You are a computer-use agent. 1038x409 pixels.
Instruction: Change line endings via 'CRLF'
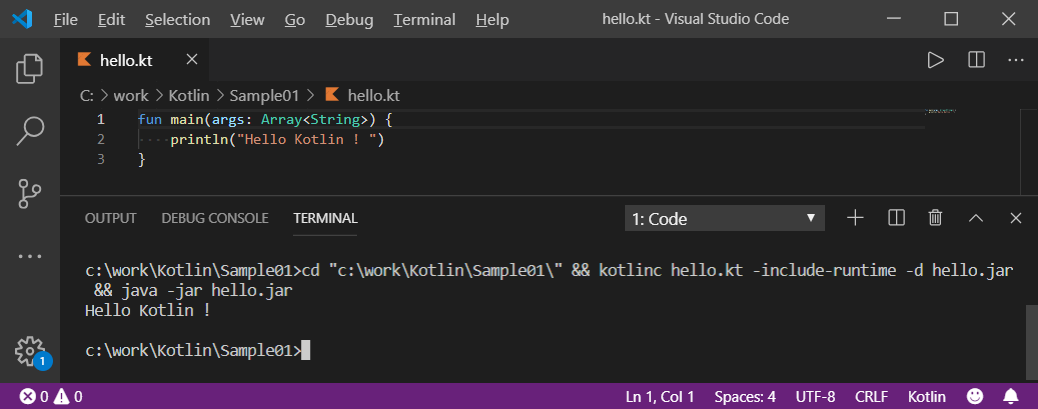(872, 397)
